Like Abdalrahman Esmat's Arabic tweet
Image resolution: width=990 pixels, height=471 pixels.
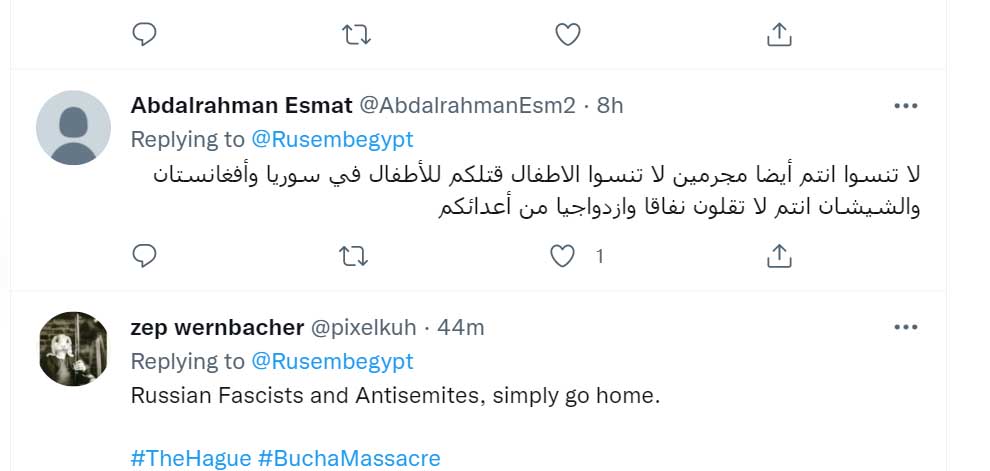[565, 257]
